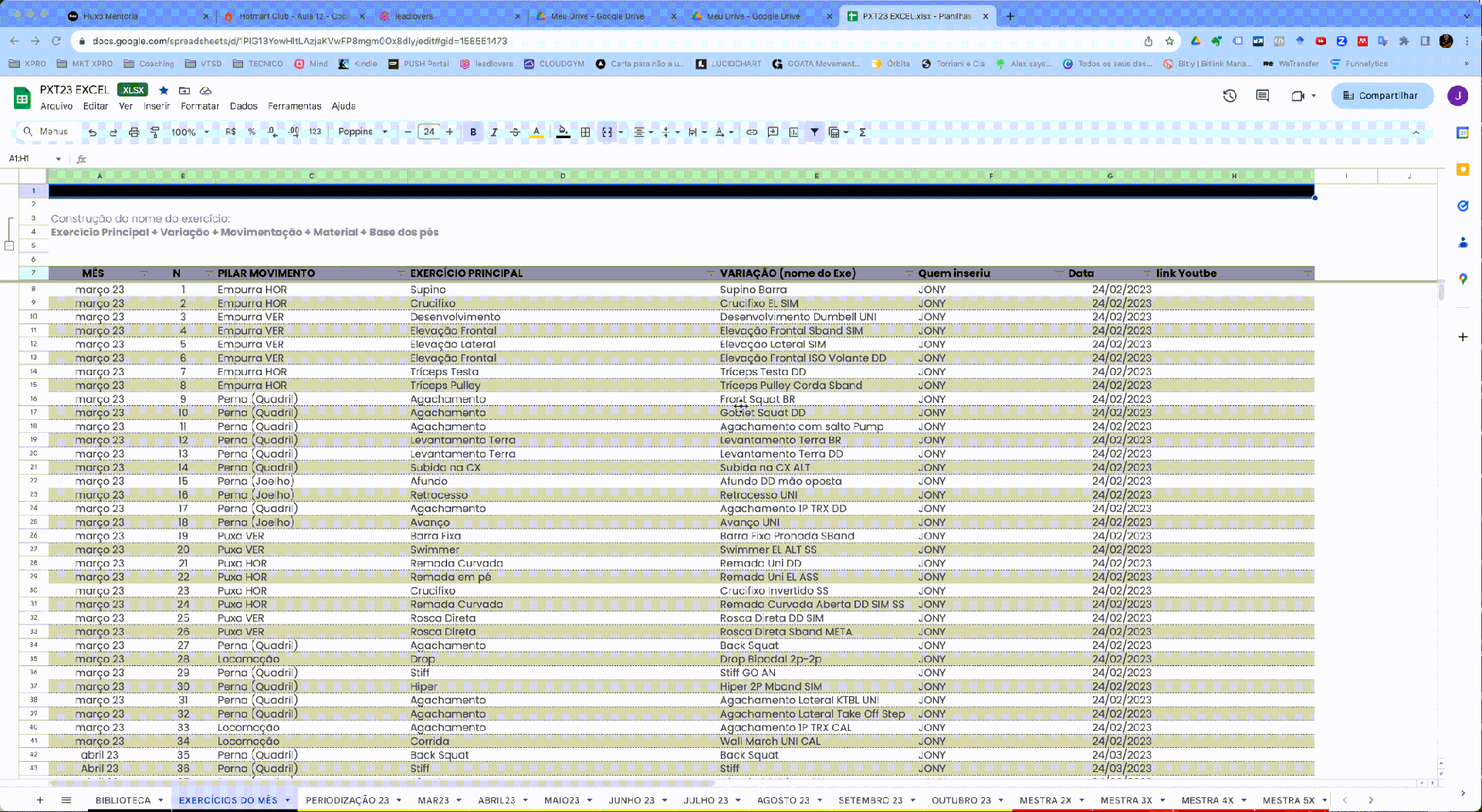
Task: Click the functions sigma icon
Action: point(863,132)
